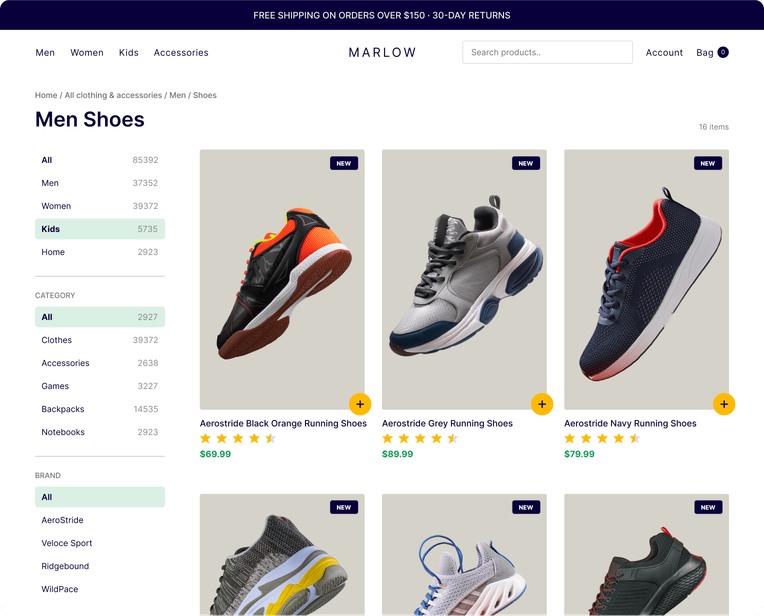This screenshot has height=616, width=764.
Task: Click the Men Shoes page heading
Action: 90,119
